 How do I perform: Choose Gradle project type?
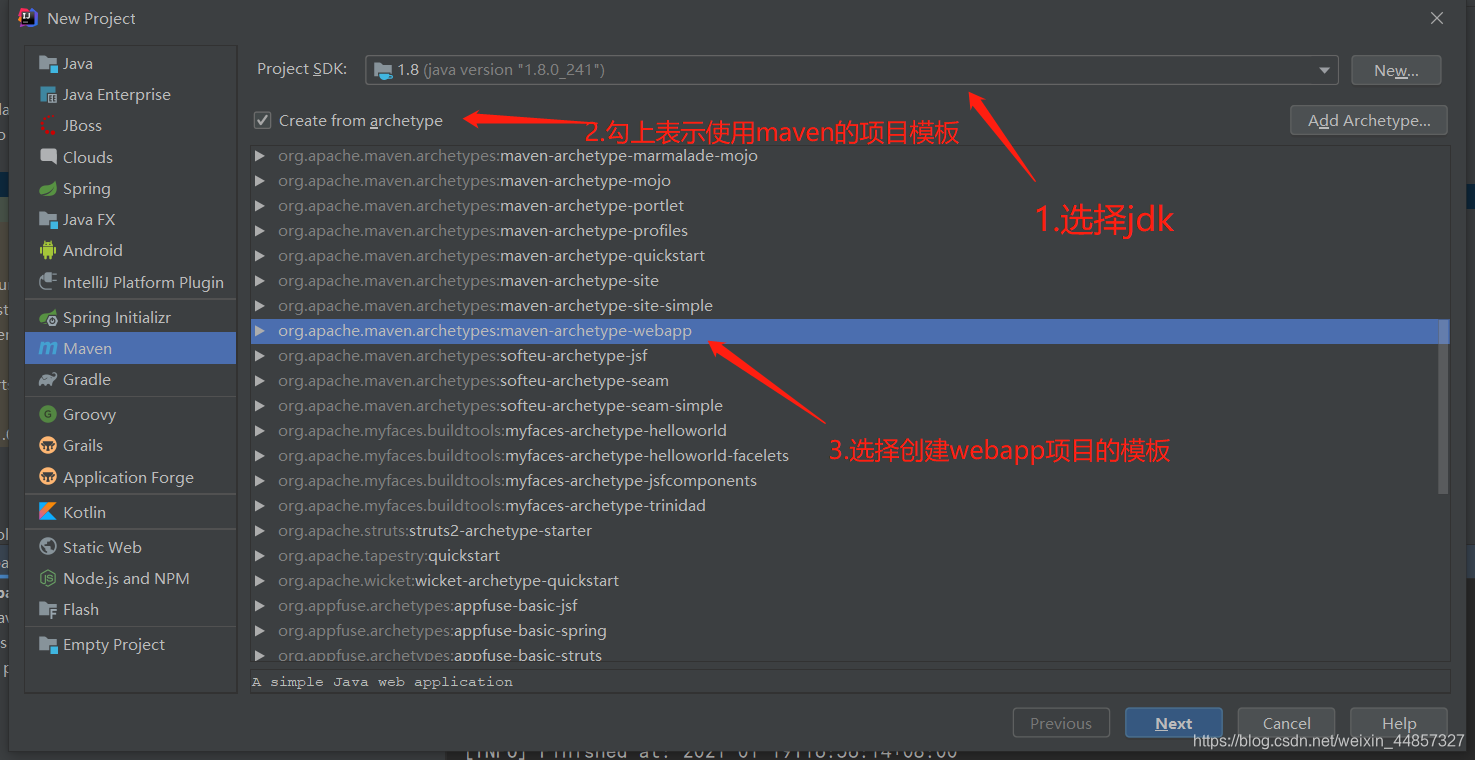click(x=131, y=380)
